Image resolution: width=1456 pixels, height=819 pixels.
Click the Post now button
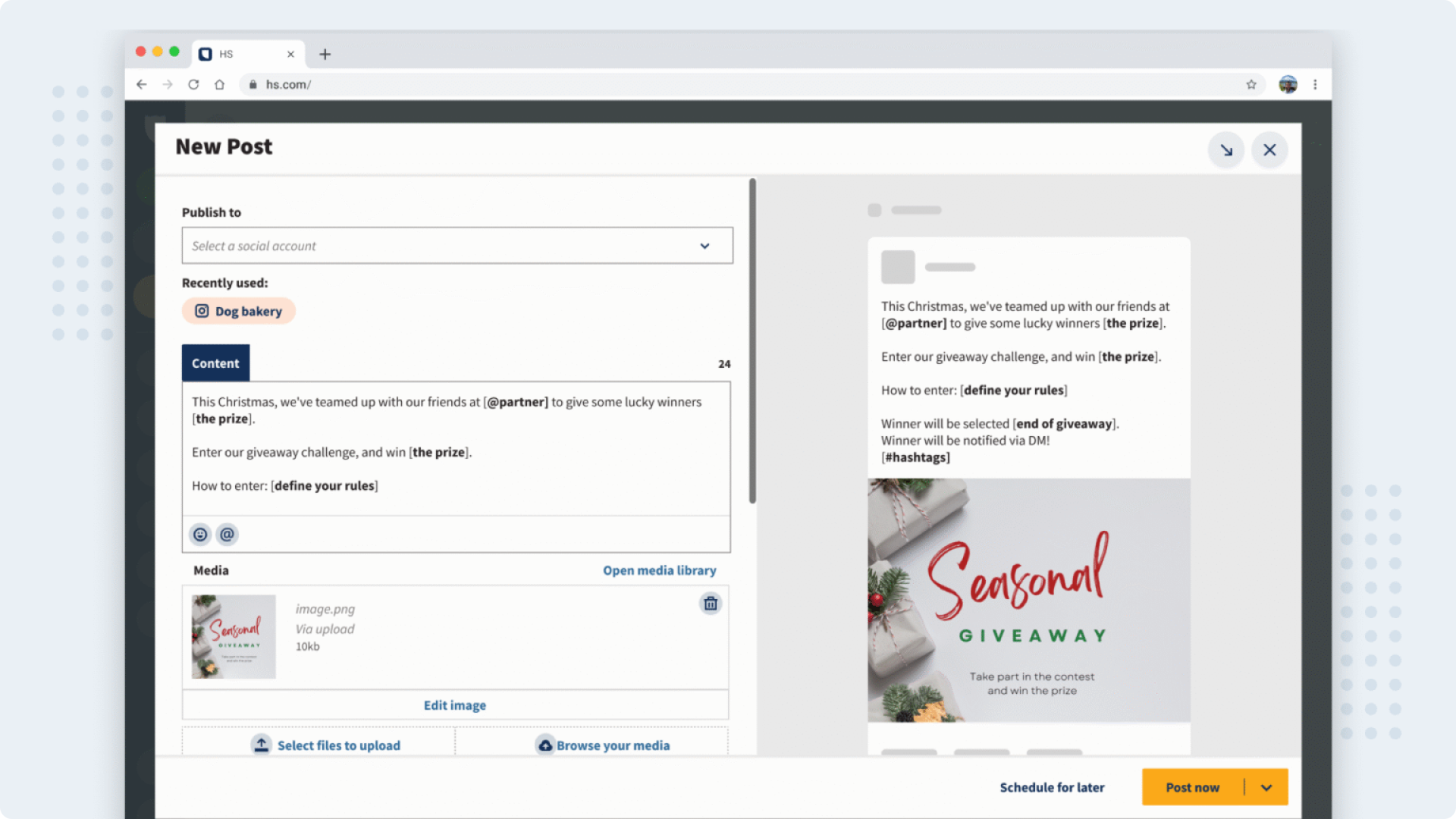click(x=1192, y=787)
